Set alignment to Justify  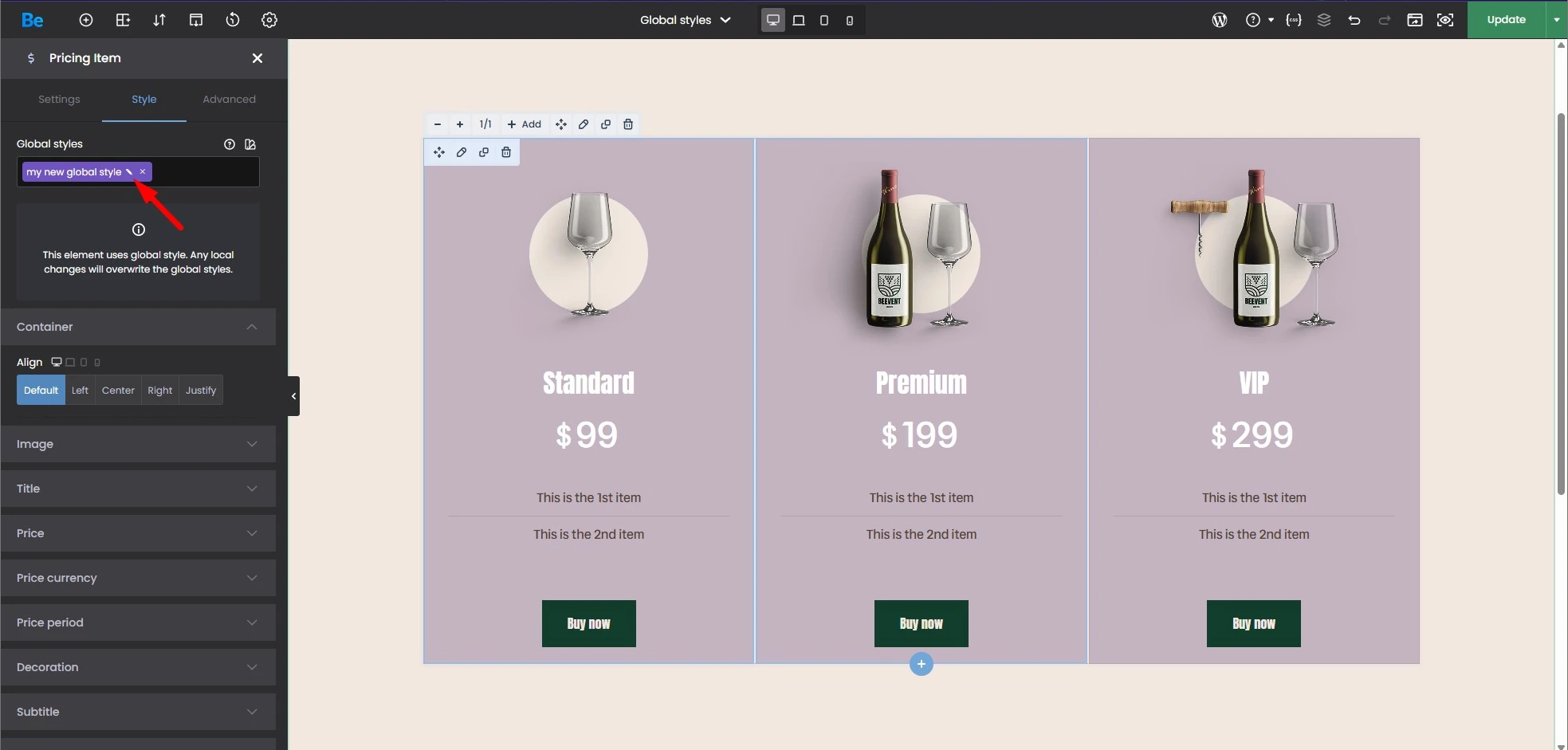(x=201, y=391)
